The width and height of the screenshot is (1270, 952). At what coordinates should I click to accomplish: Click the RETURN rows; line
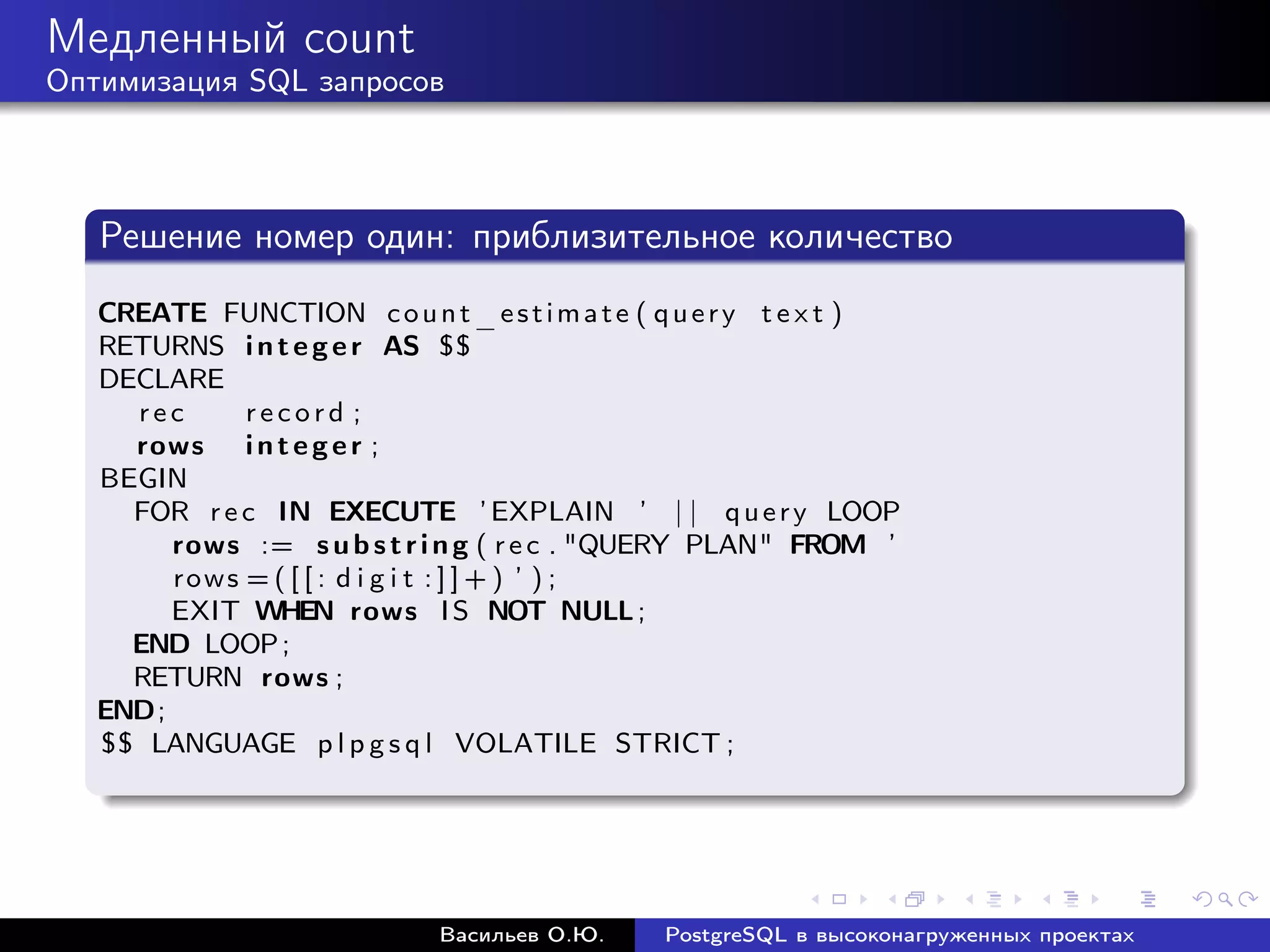(x=238, y=677)
